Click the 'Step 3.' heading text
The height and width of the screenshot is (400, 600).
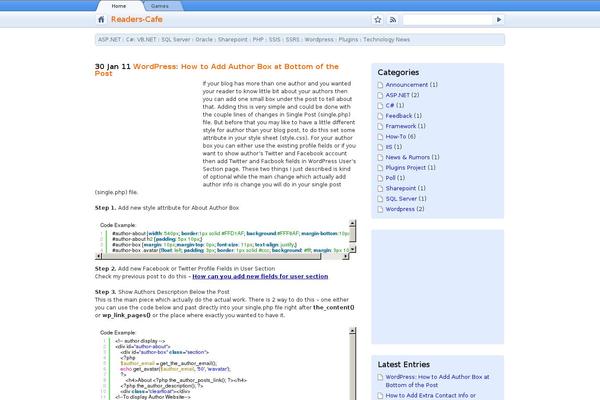tap(105, 292)
